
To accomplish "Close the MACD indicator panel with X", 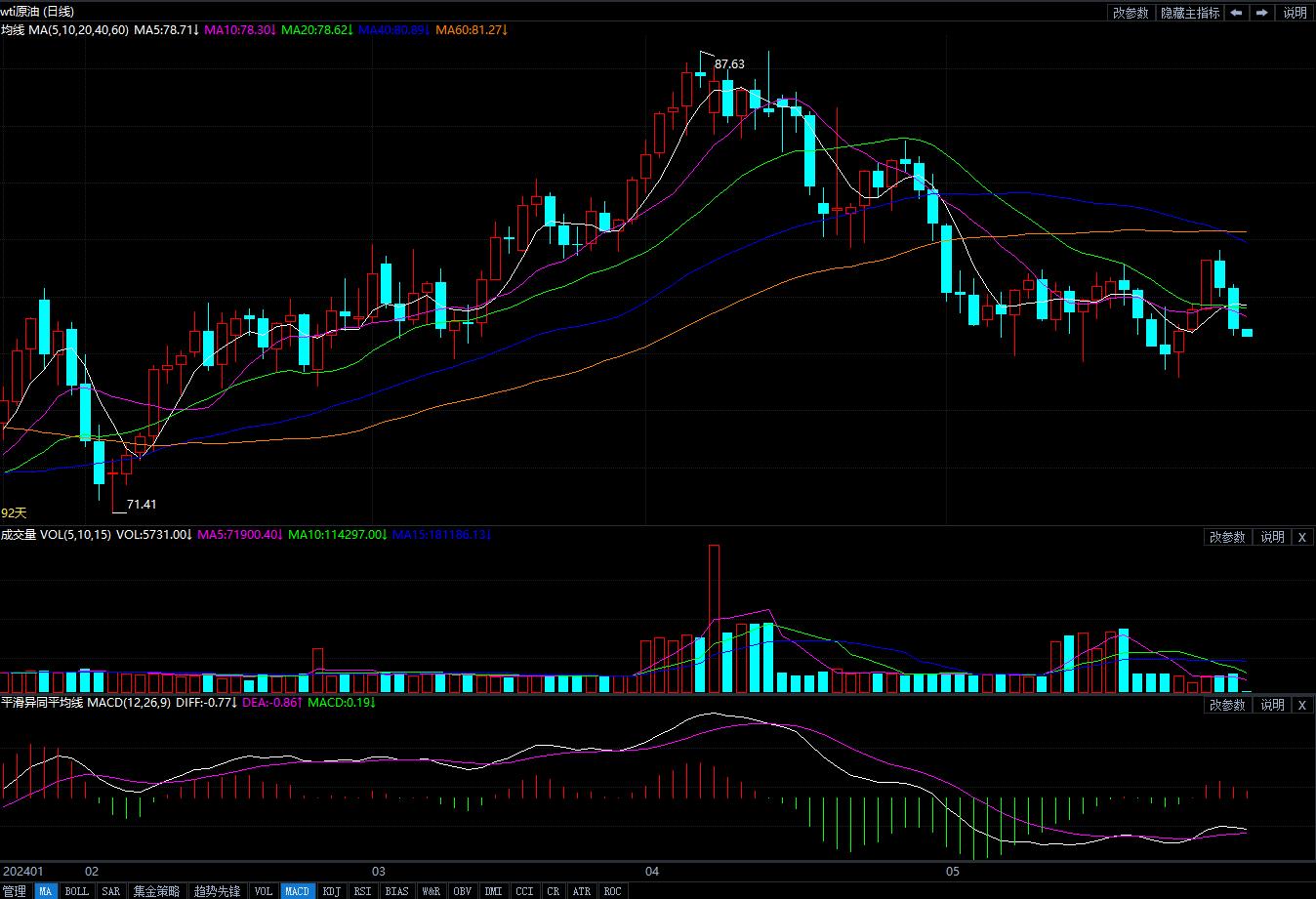I will 1301,705.
